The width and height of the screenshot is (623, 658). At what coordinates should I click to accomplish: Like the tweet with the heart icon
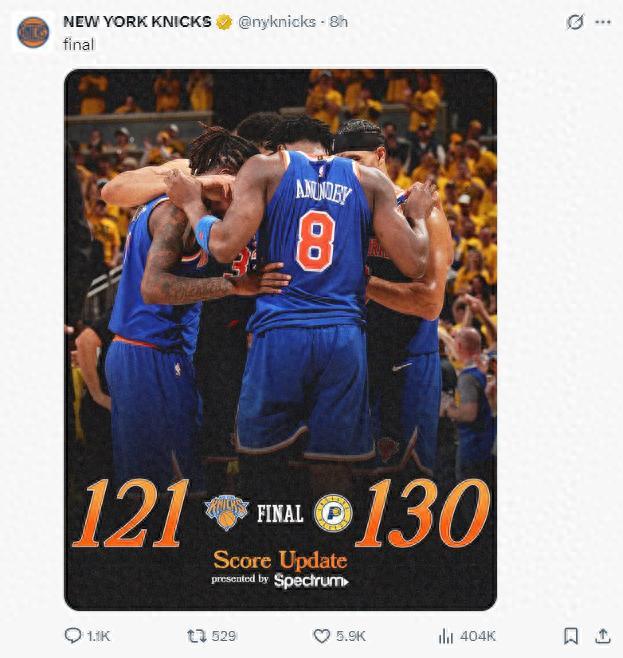tap(321, 635)
